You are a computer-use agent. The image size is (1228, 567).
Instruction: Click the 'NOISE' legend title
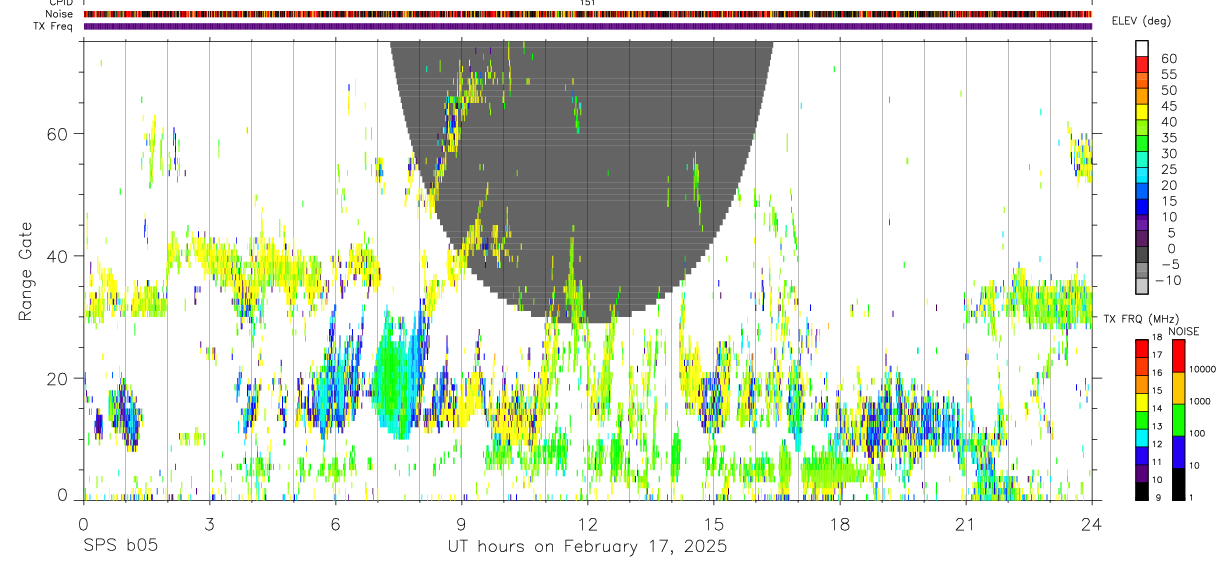tap(1184, 331)
